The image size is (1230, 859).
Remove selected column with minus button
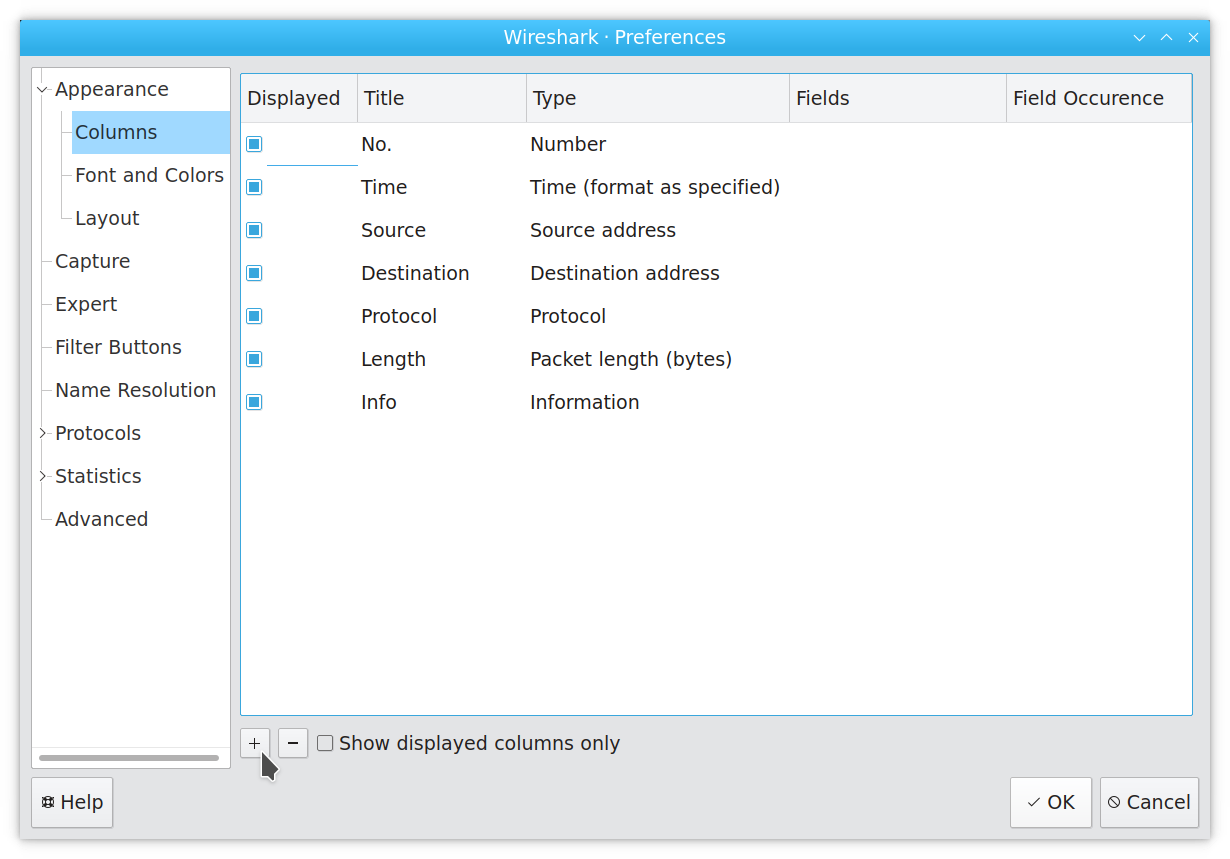293,743
